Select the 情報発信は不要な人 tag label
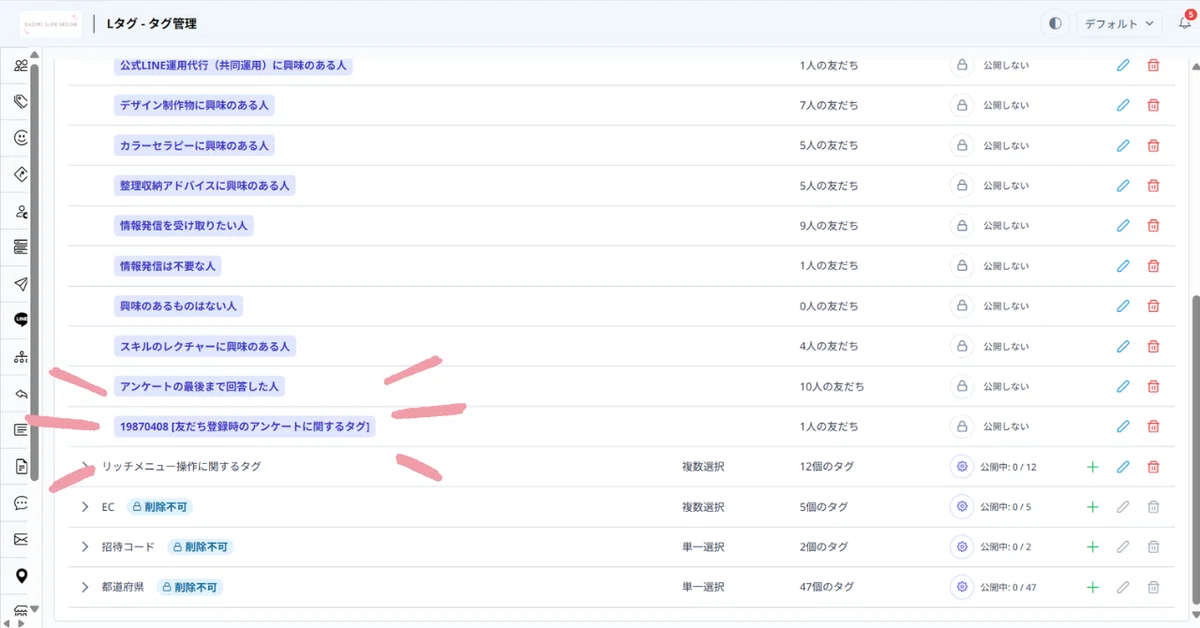 [168, 266]
